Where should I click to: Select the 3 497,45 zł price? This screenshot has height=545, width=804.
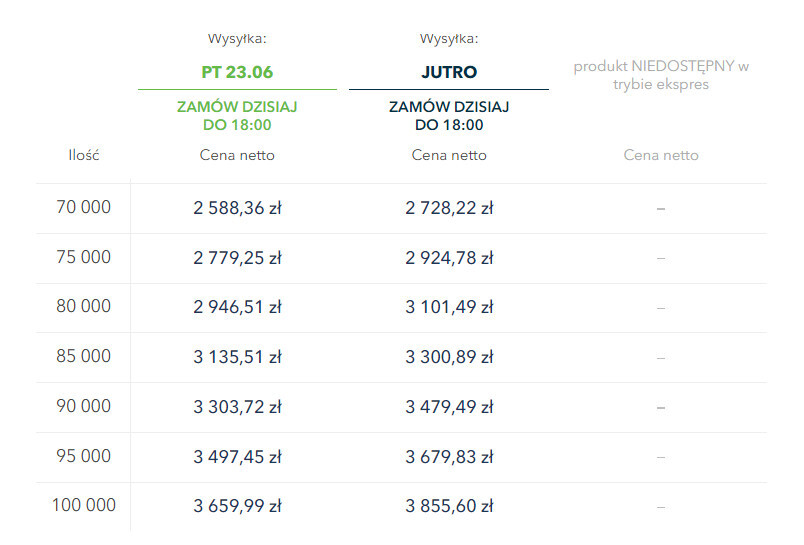click(237, 456)
